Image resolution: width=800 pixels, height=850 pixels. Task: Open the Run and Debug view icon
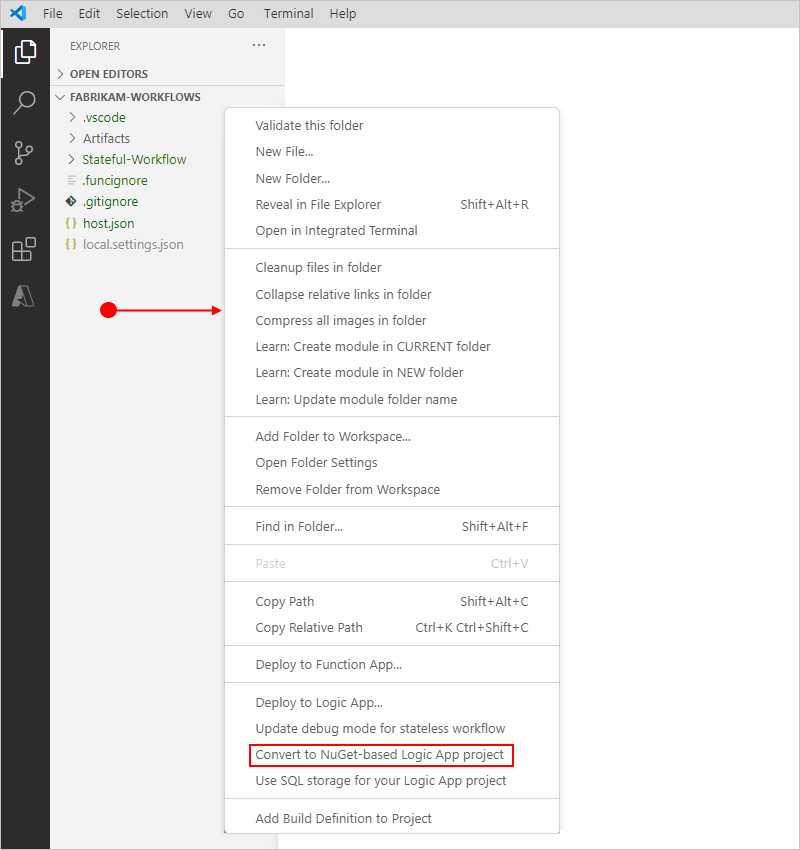coord(23,200)
